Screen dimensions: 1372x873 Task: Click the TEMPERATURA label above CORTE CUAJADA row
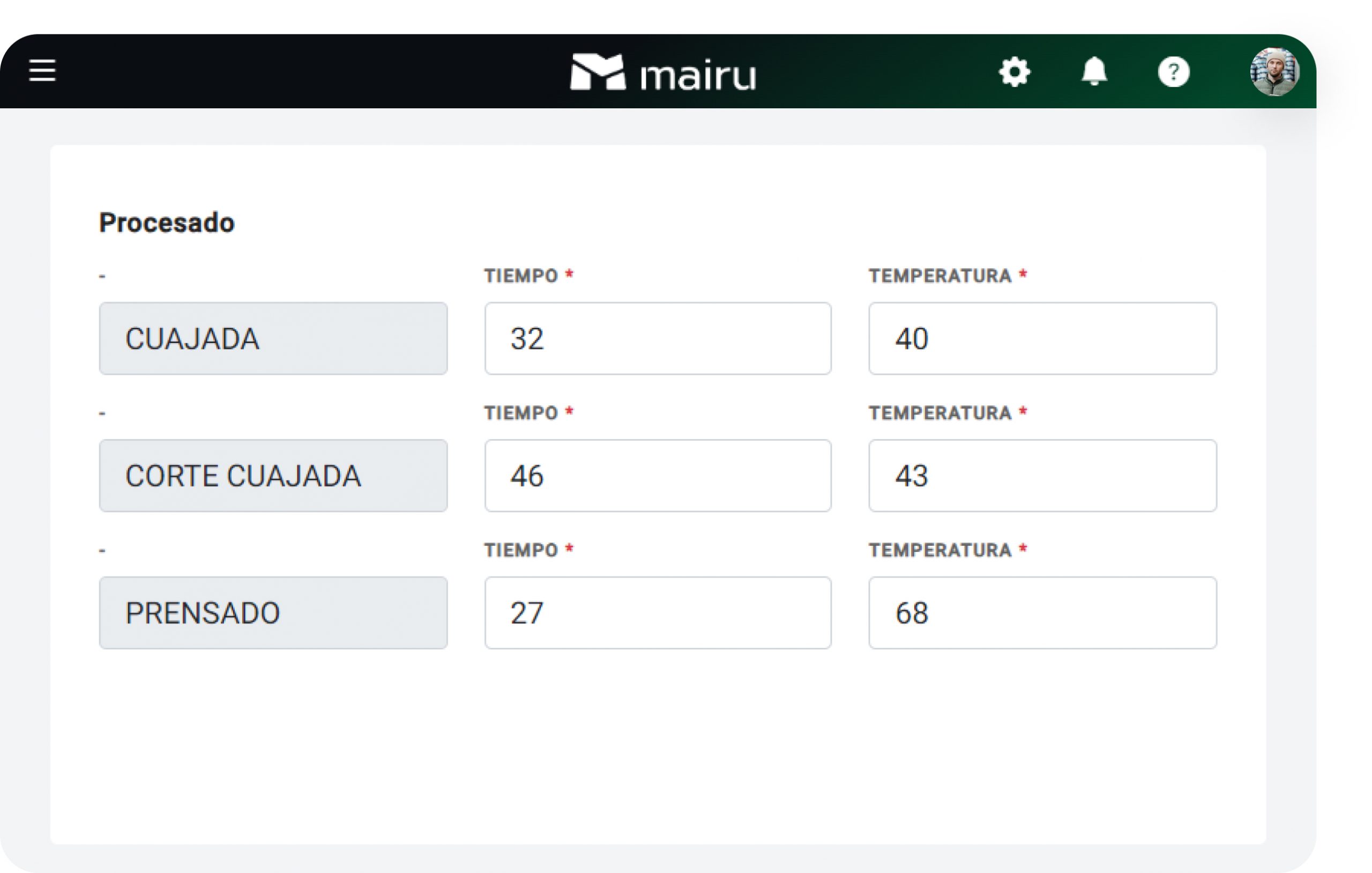940,413
